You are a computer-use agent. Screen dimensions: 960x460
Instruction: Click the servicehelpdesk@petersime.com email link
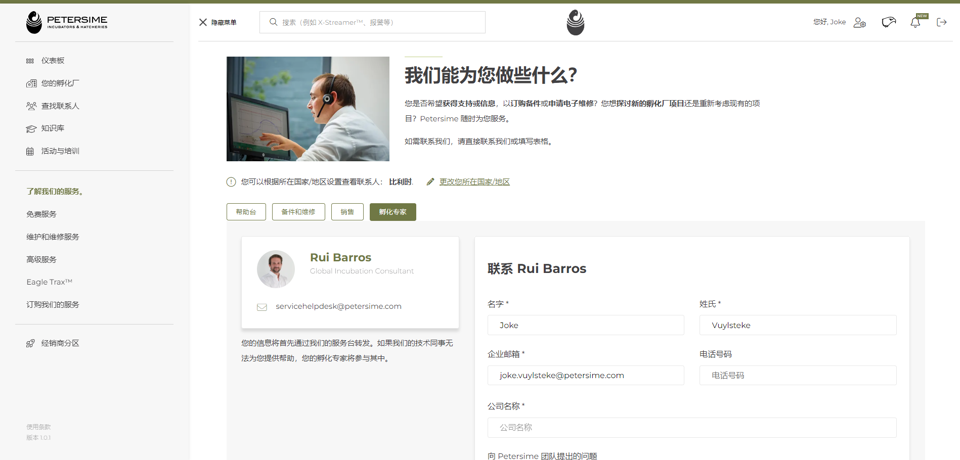point(338,306)
